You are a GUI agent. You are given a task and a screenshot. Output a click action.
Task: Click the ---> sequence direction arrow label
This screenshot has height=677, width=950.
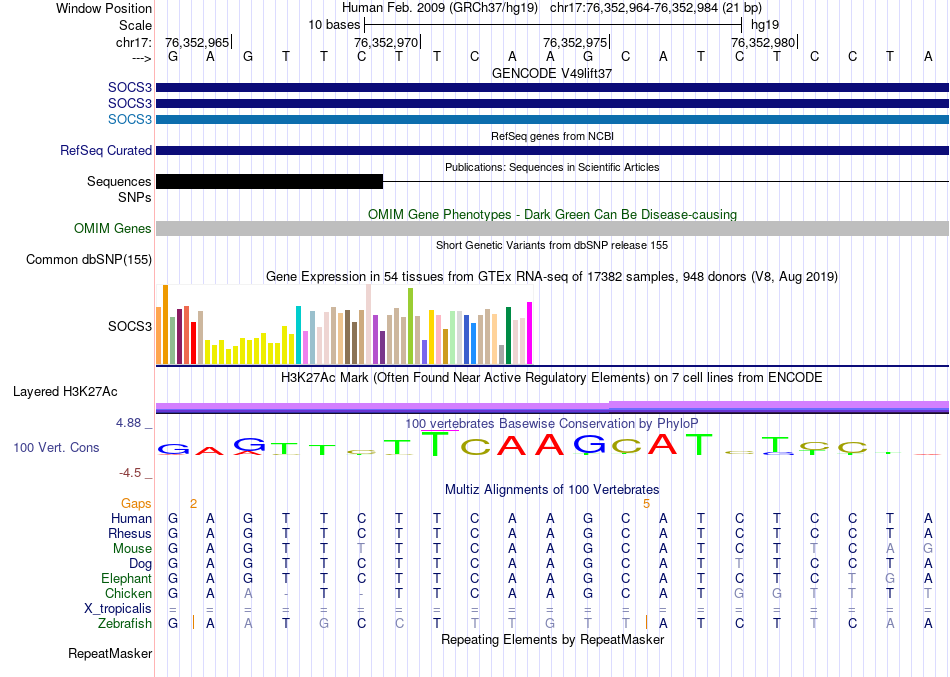pyautogui.click(x=141, y=58)
